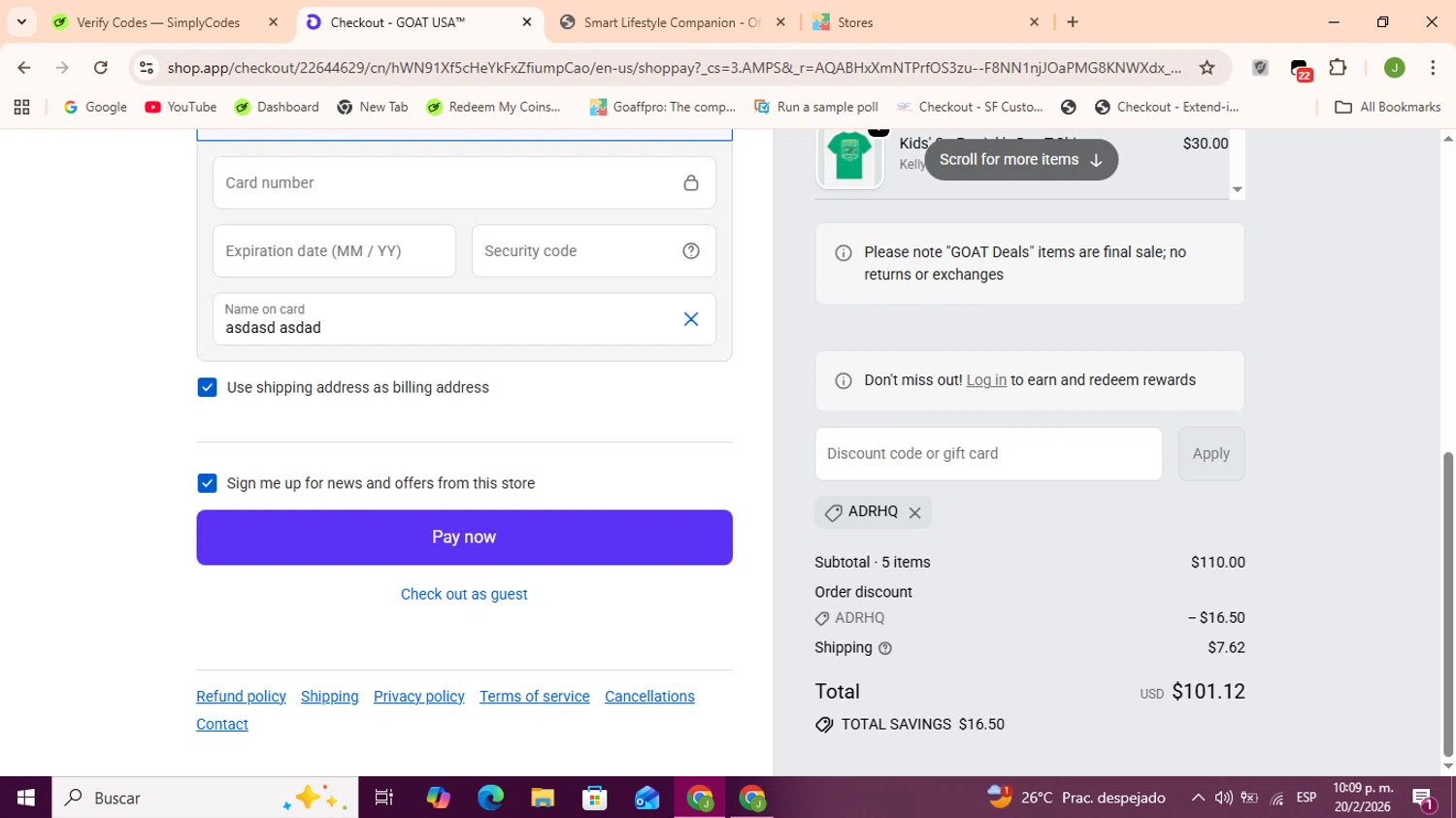The height and width of the screenshot is (818, 1456).
Task: Close the Stores tab
Action: tap(1034, 22)
